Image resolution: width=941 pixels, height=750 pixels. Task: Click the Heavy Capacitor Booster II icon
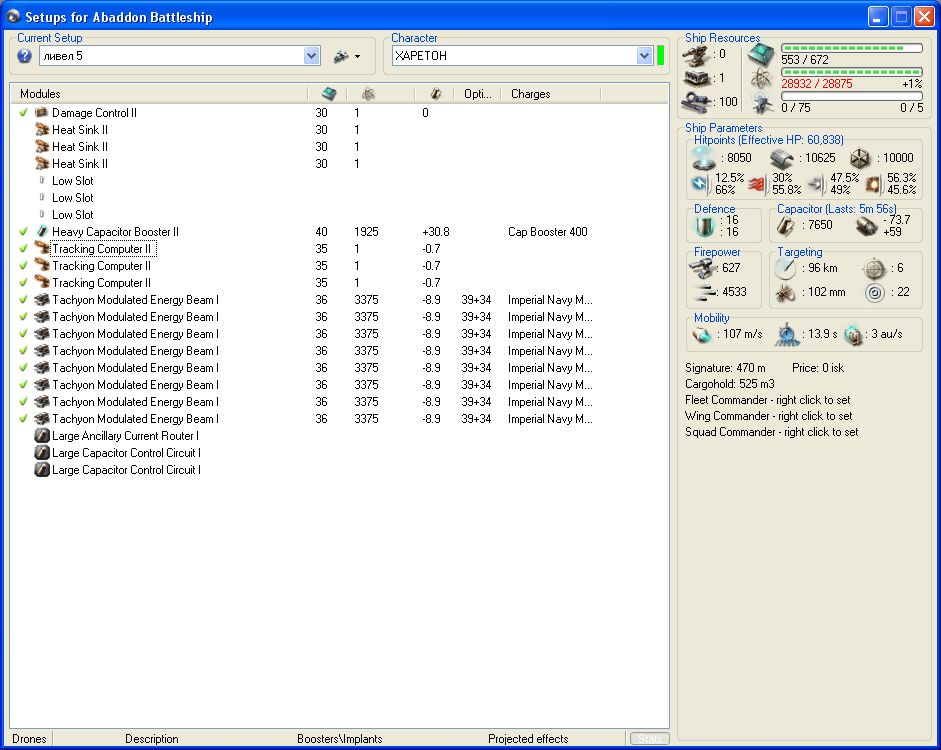point(41,231)
